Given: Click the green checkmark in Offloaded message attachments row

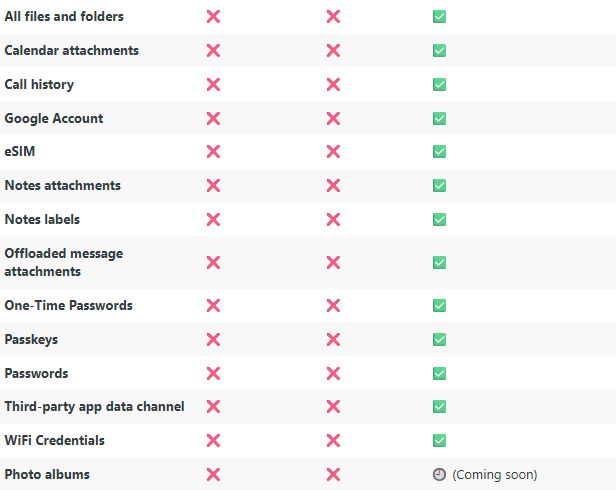Looking at the screenshot, I should [439, 262].
